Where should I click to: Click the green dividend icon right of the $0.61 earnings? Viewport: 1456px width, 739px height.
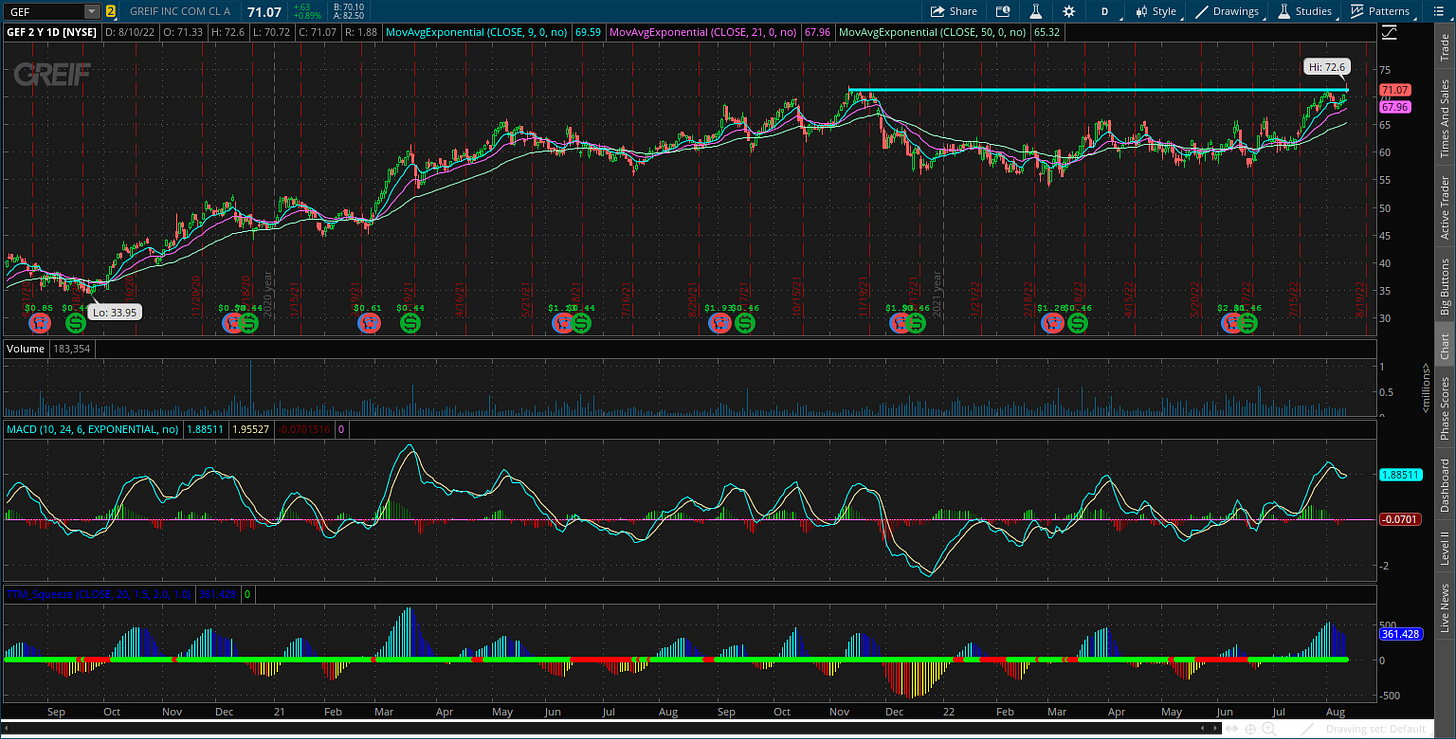[x=410, y=323]
